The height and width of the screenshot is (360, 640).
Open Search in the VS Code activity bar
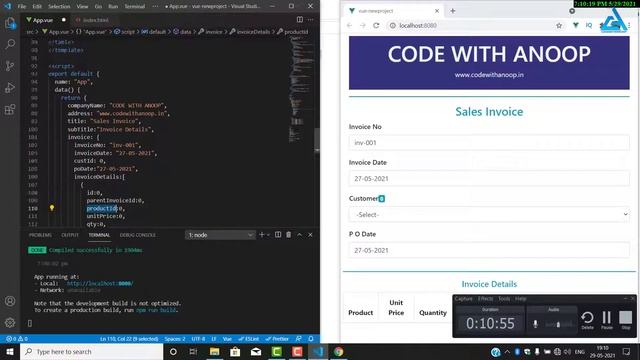(x=10, y=44)
